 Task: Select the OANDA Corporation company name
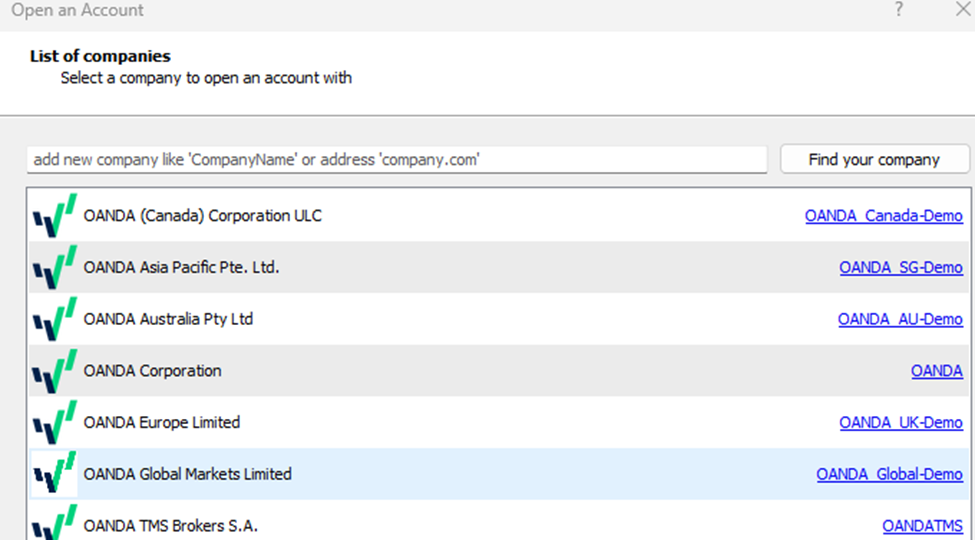153,371
